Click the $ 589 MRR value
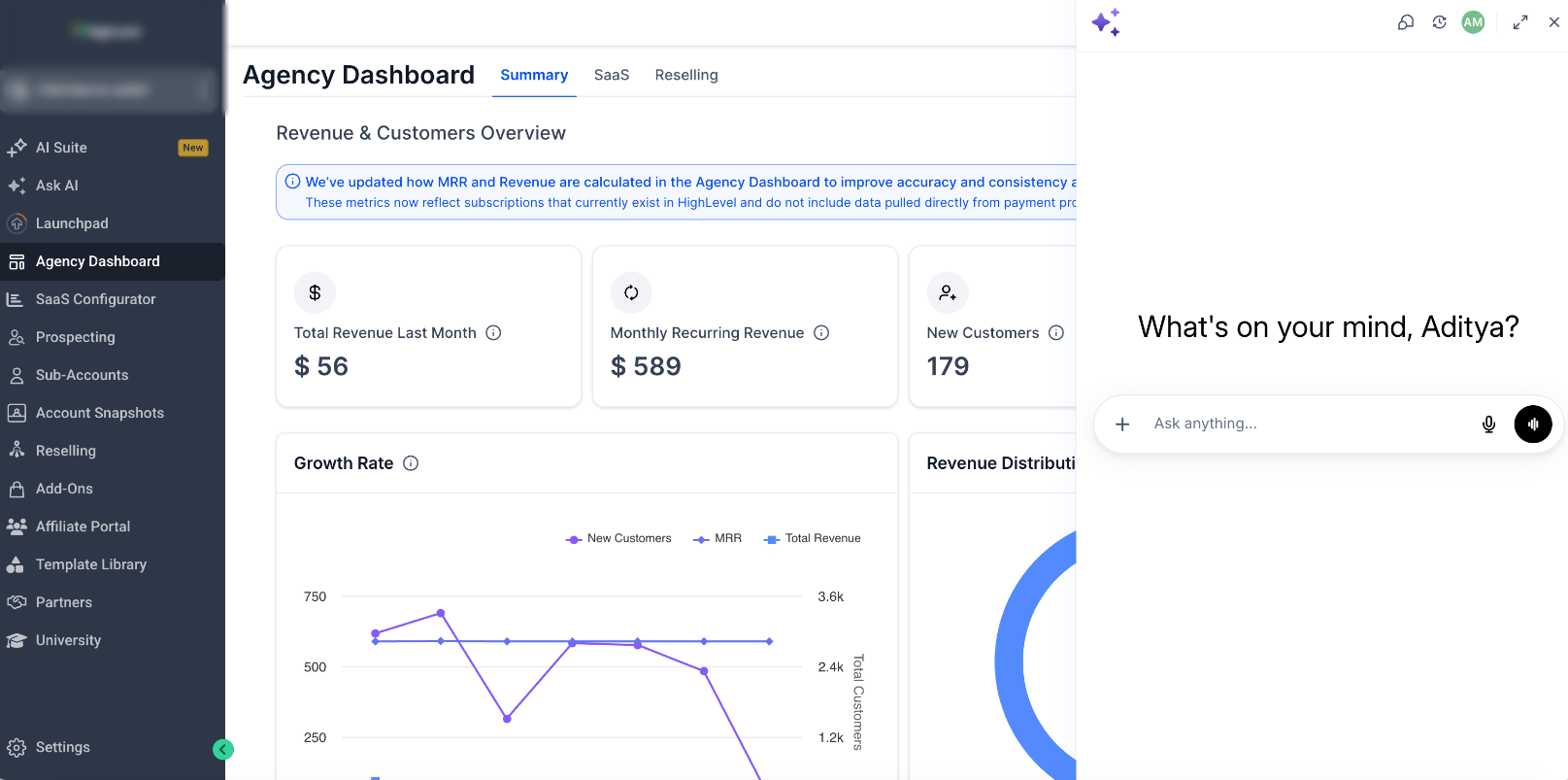The image size is (1568, 780). 646,366
